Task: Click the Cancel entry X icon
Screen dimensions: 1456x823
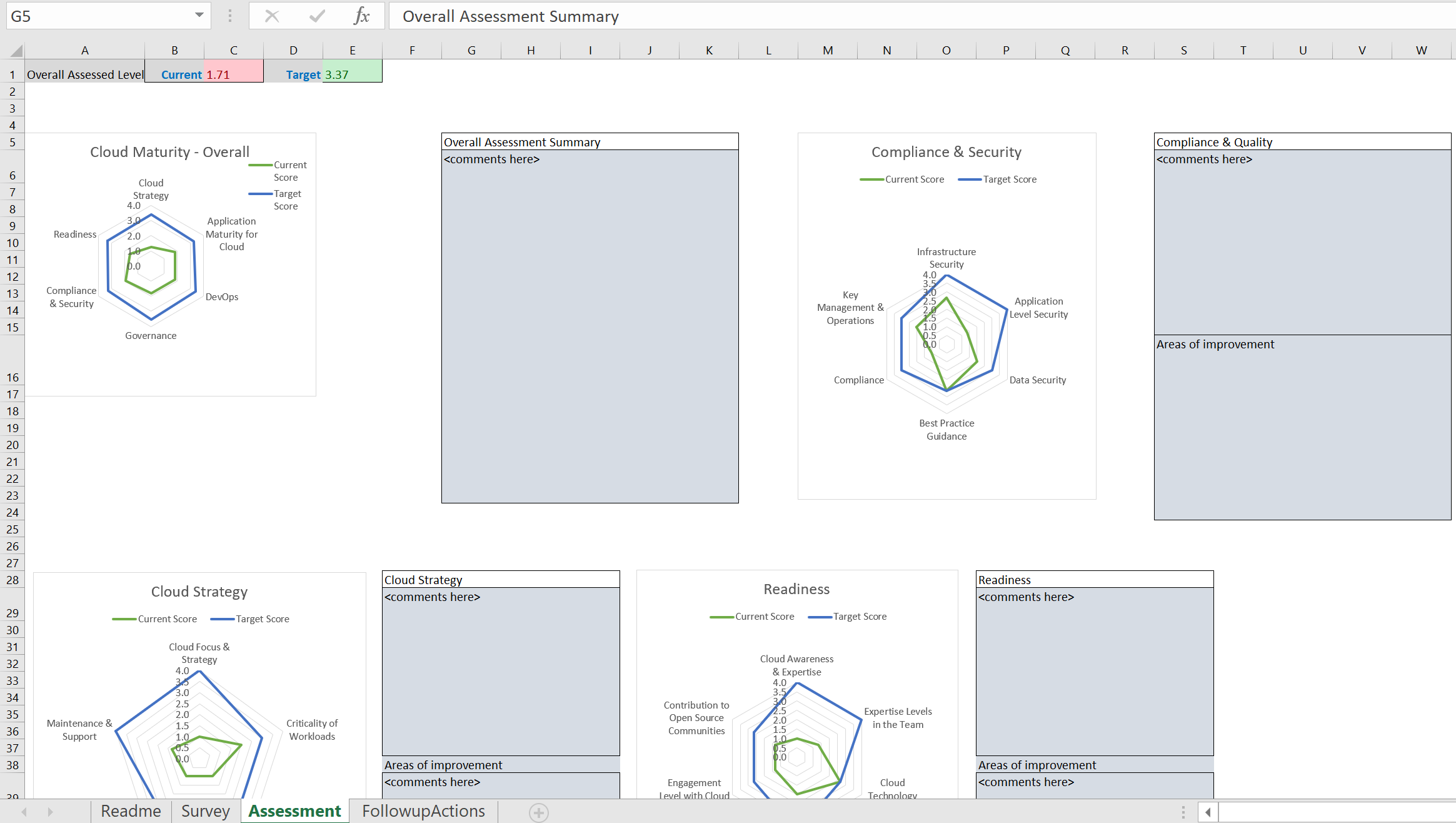Action: (x=272, y=16)
